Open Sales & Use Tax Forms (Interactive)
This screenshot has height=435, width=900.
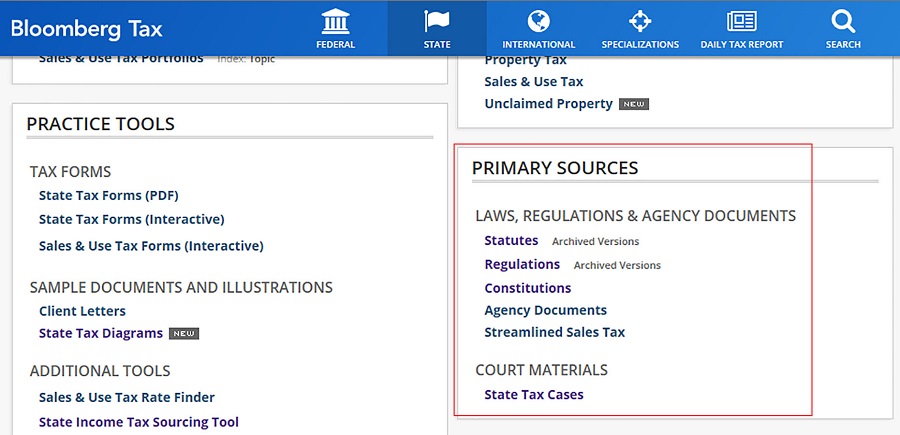pyautogui.click(x=151, y=245)
